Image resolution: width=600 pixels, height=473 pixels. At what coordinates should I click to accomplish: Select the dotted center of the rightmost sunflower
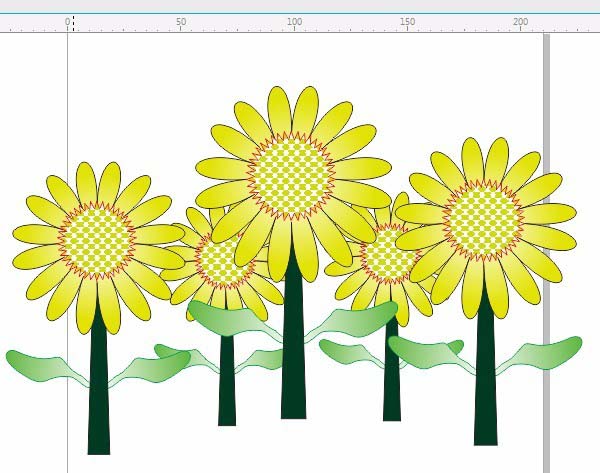click(x=483, y=220)
